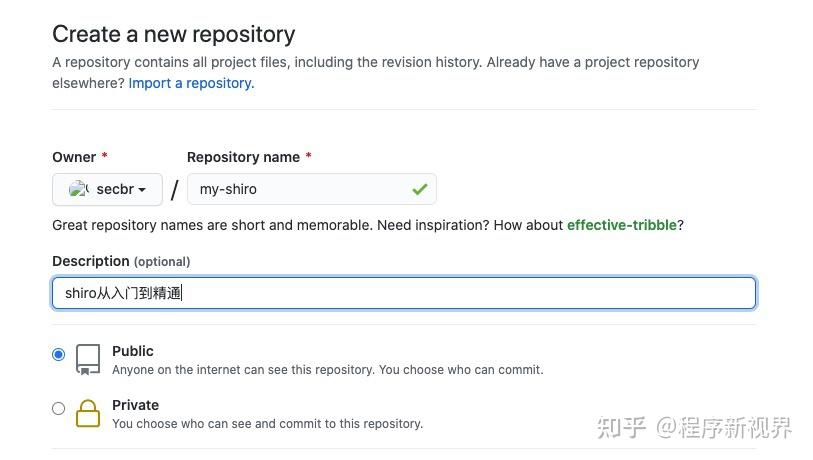Click the Description (optional) label
Screen dimensions: 813x460
click(121, 261)
